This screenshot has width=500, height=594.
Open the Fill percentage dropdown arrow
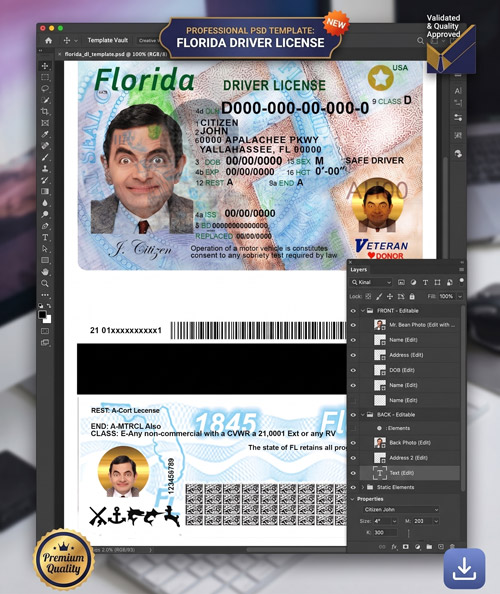[x=460, y=296]
